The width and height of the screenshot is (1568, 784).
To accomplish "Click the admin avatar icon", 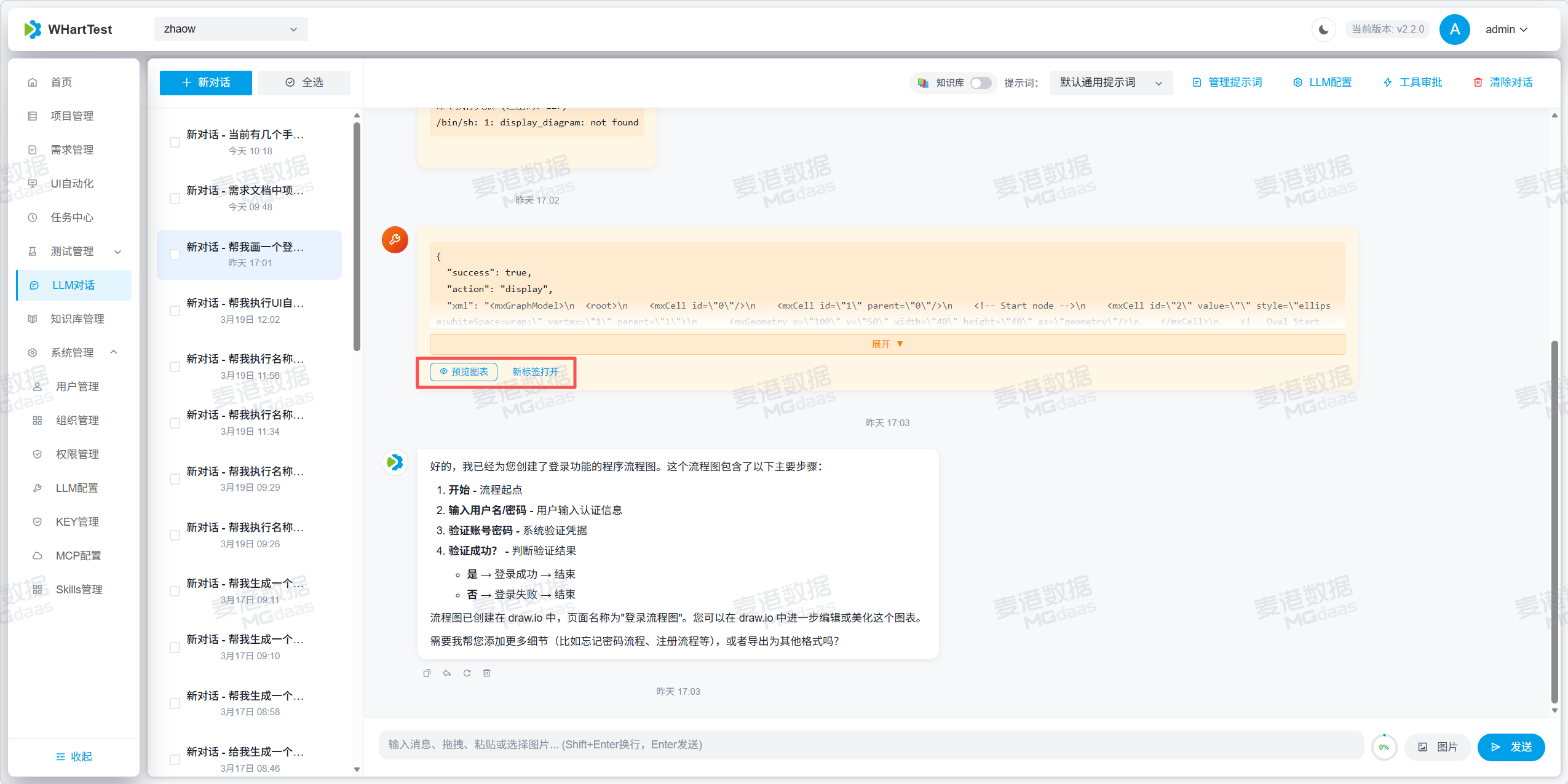I will [1454, 30].
